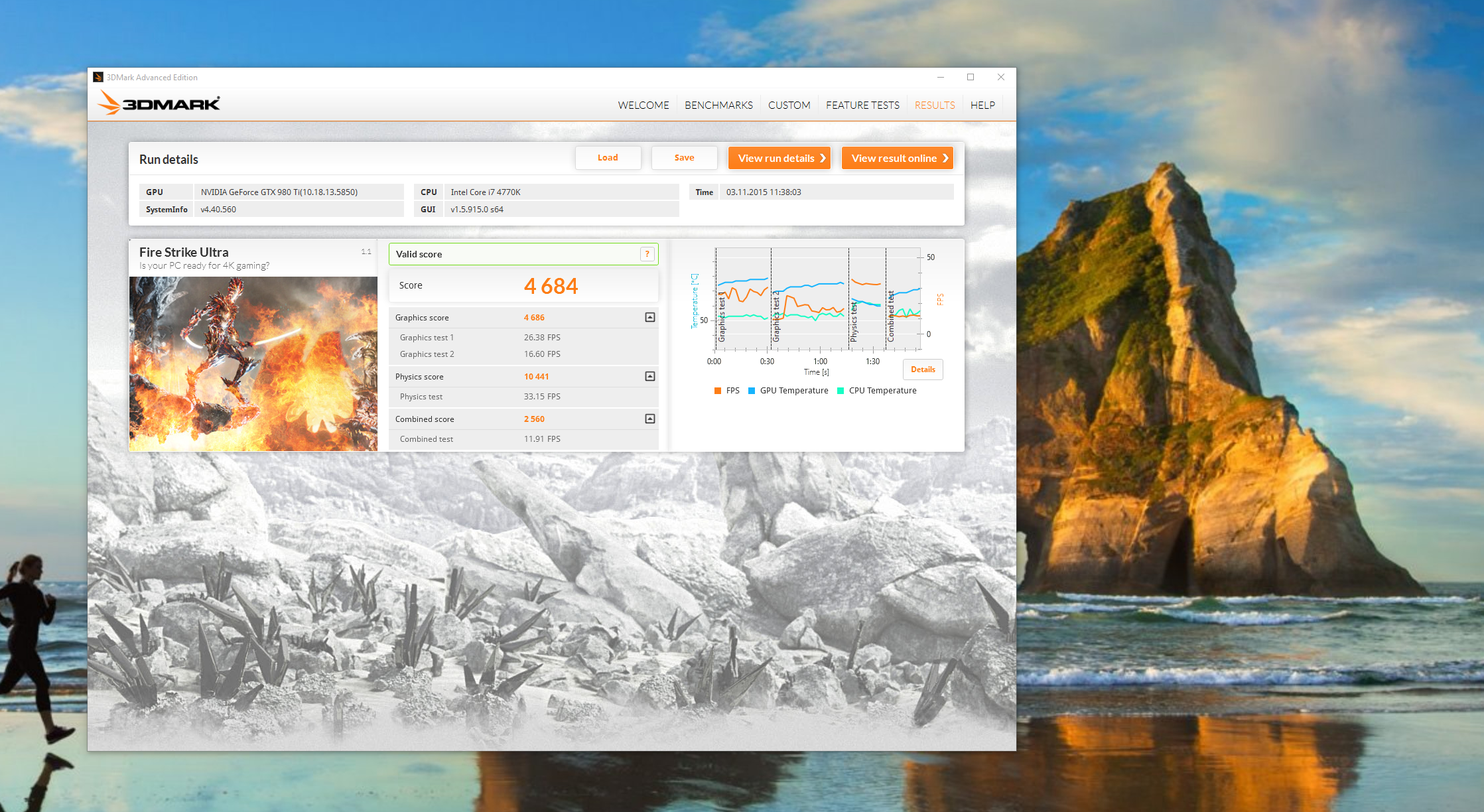Click the 3DMark app icon in title bar
This screenshot has width=1484, height=812.
click(x=98, y=77)
